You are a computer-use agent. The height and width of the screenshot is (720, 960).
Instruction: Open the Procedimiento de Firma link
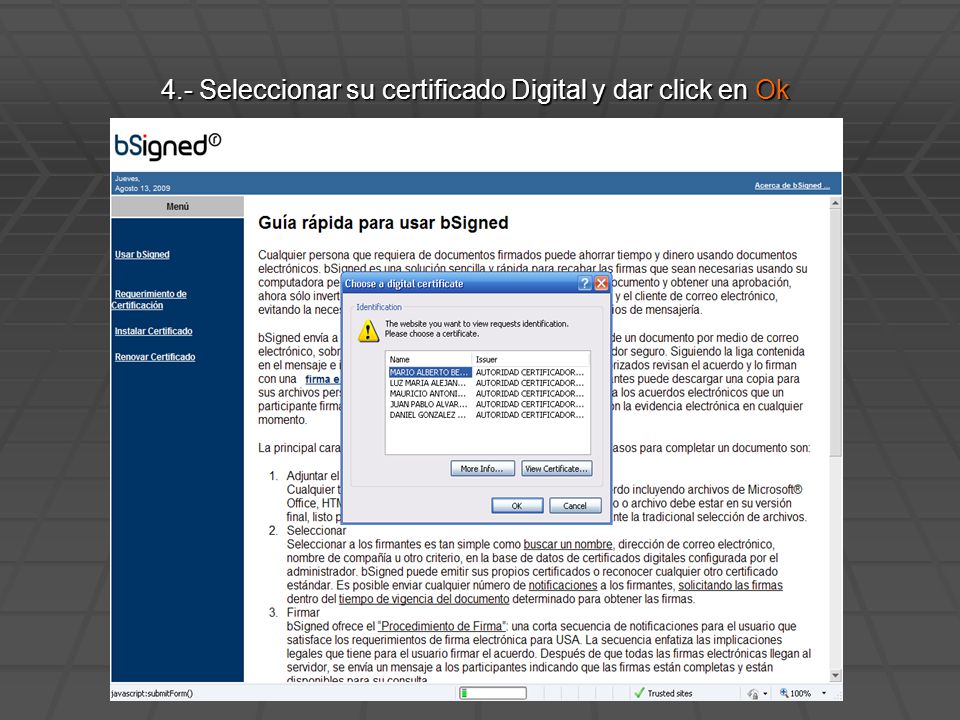click(442, 626)
